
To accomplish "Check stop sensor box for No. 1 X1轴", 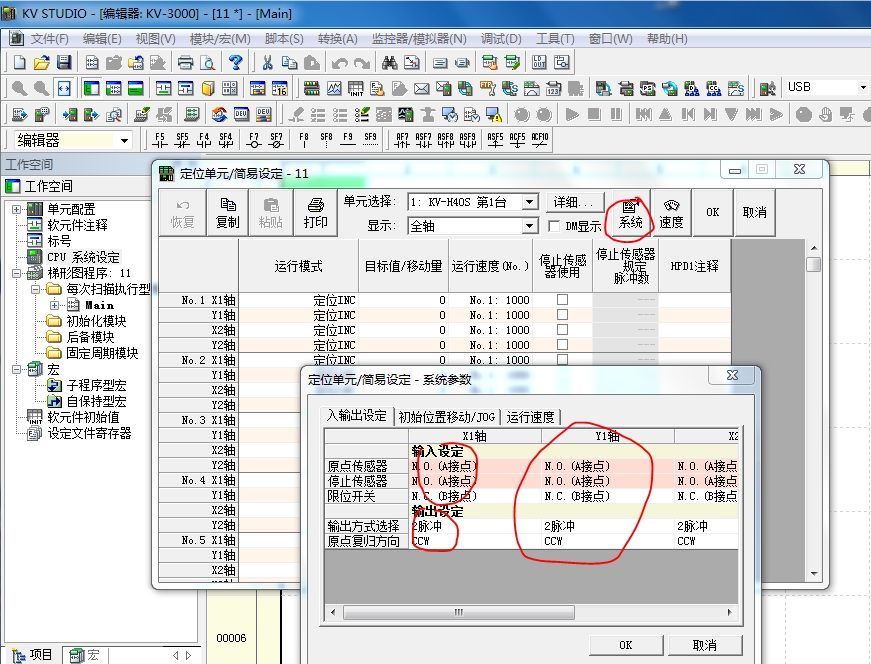I will (563, 299).
